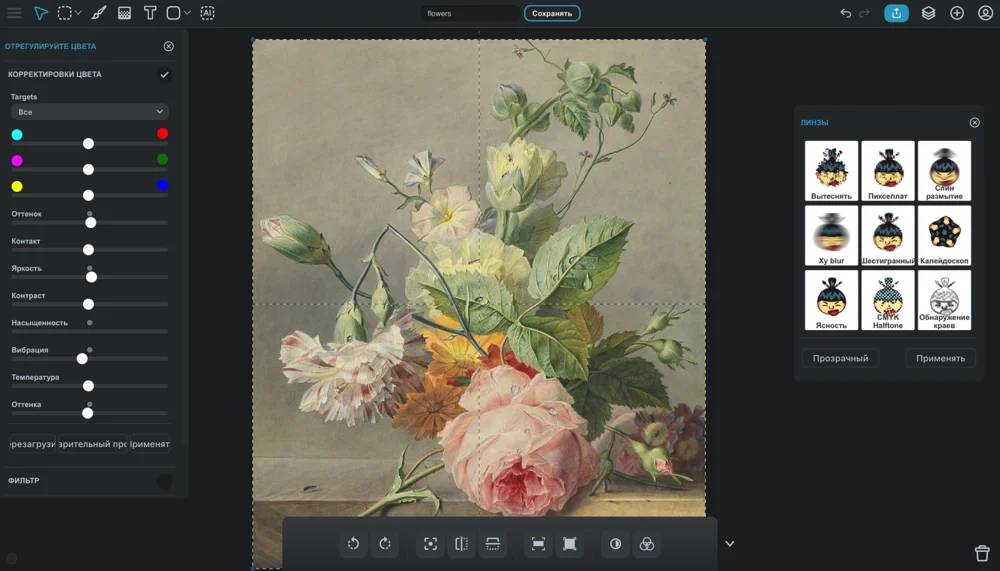Image resolution: width=1000 pixels, height=571 pixels.
Task: Close the Отрегулируйте цвета panel
Action: pyautogui.click(x=168, y=46)
